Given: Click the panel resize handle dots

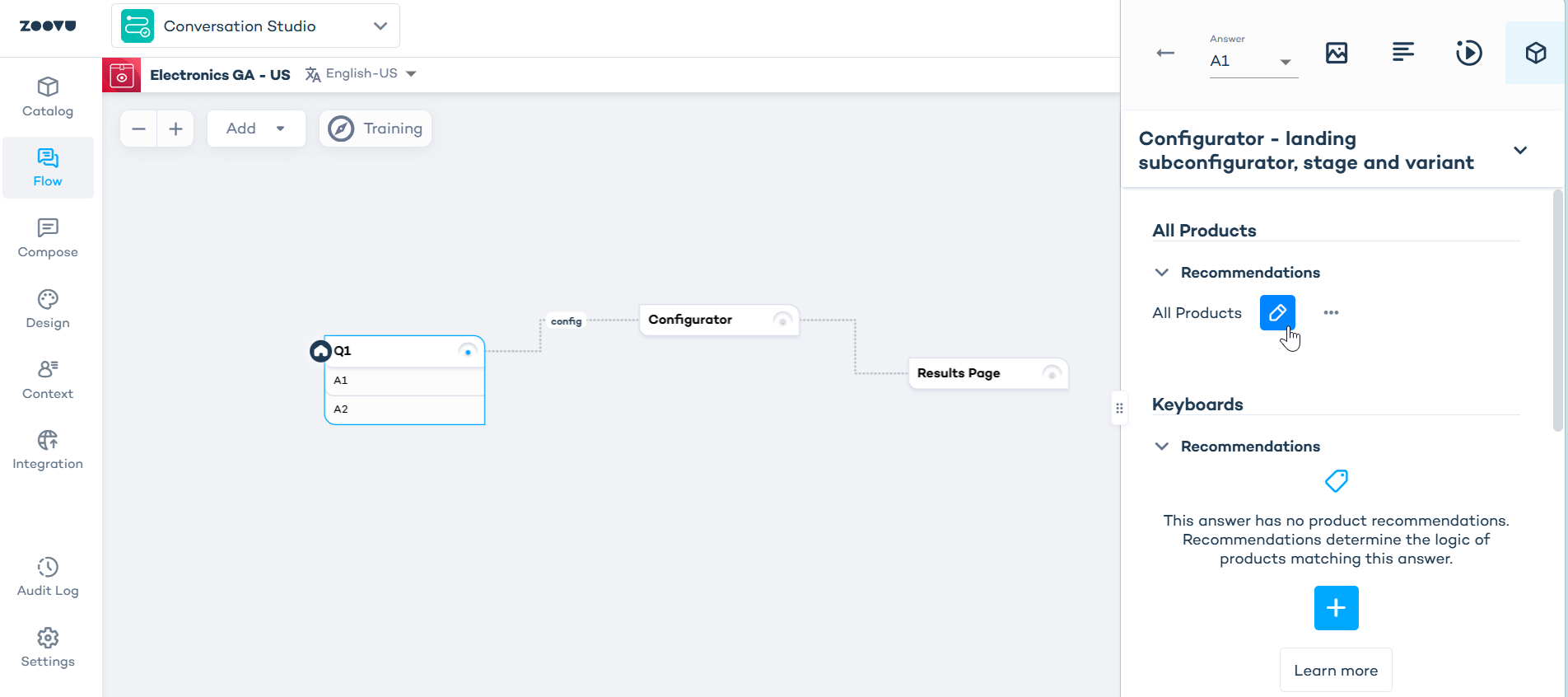Looking at the screenshot, I should click(1119, 408).
